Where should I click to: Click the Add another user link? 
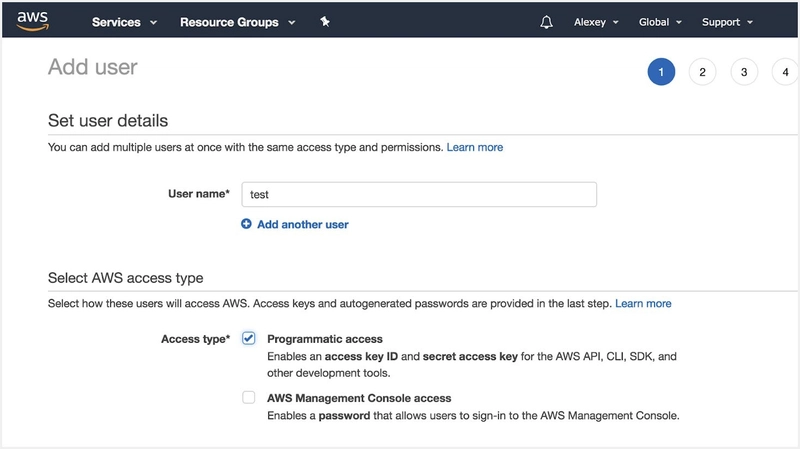[303, 225]
